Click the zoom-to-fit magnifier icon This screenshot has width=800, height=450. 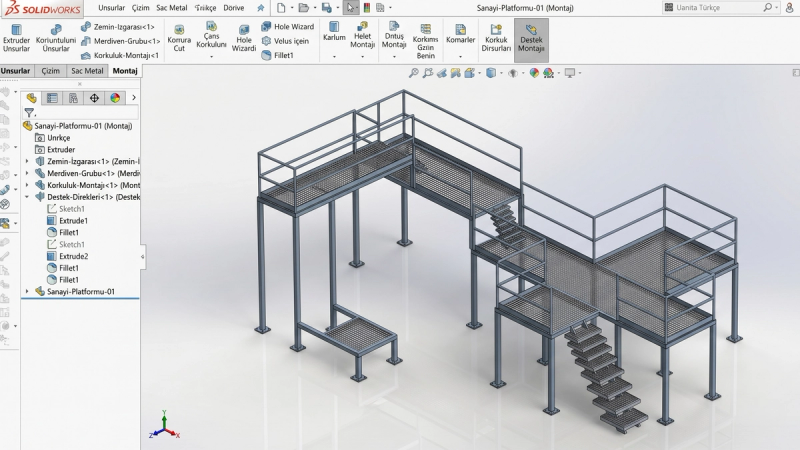point(414,73)
